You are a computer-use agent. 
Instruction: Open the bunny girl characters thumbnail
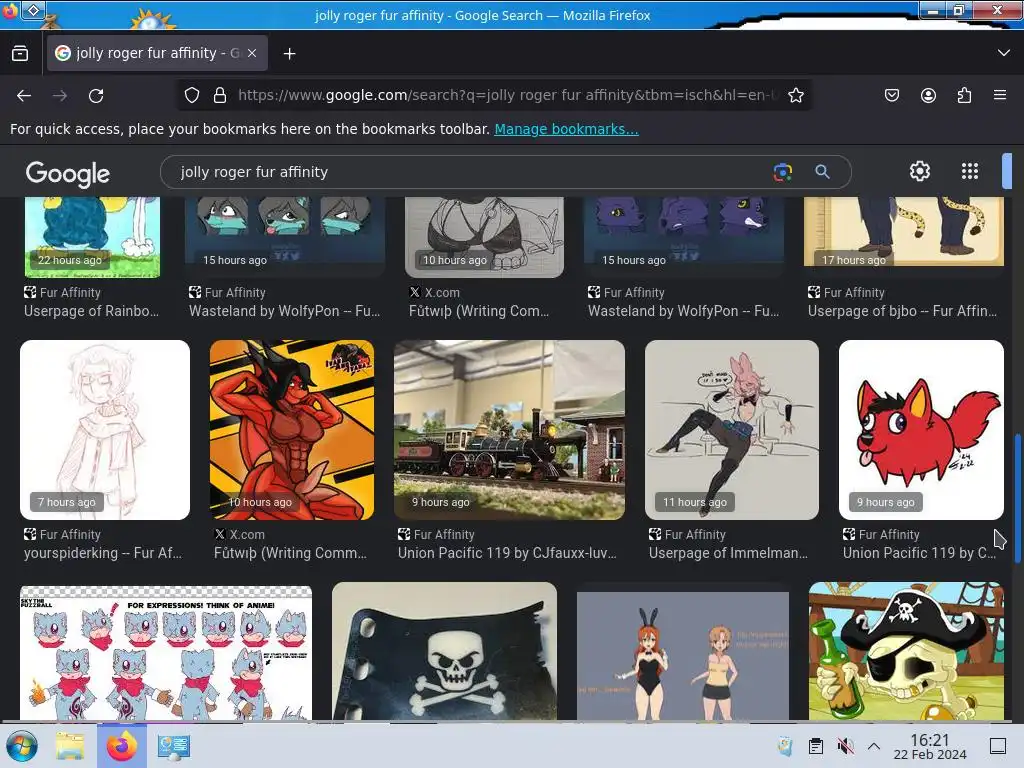683,656
